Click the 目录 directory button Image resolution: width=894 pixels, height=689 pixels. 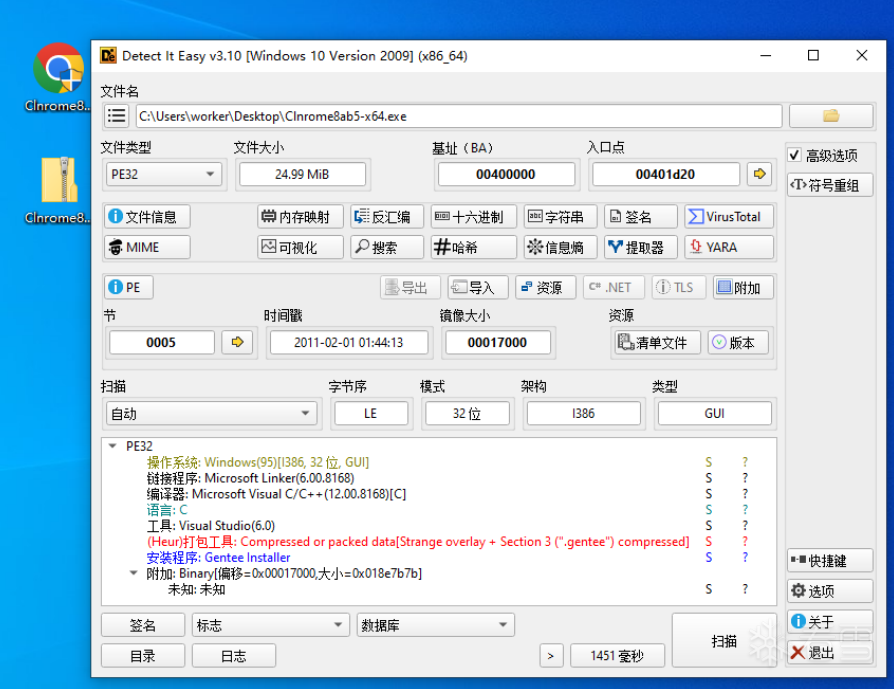[x=143, y=656]
